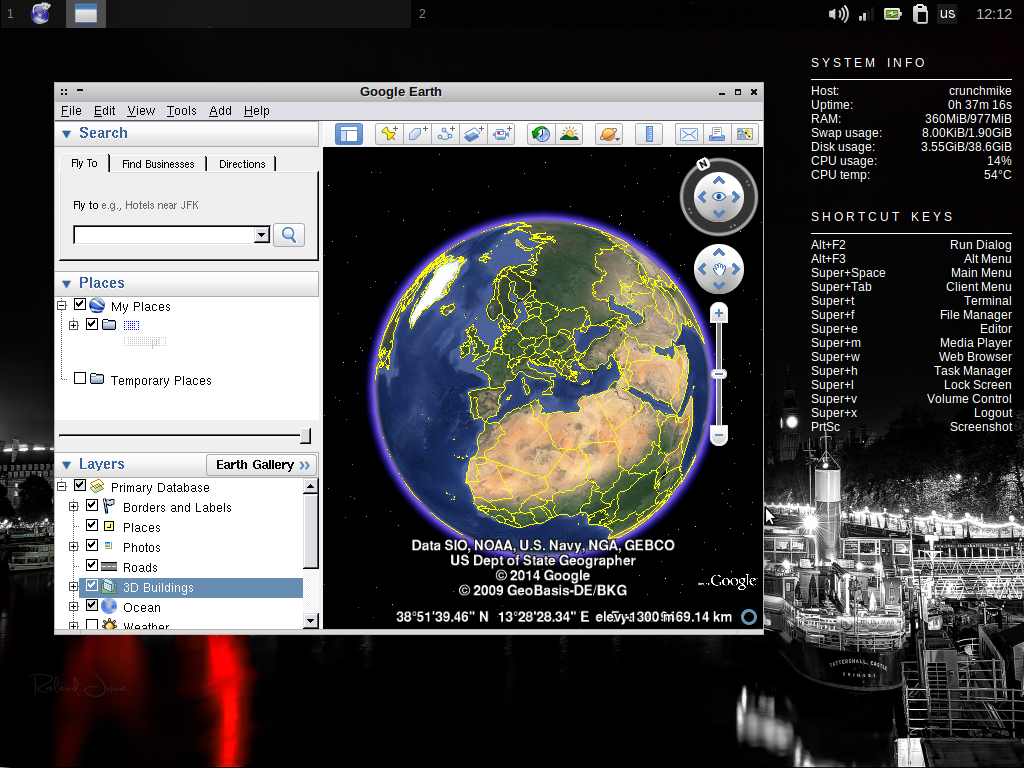
Task: Add a polygon tool icon
Action: (x=417, y=135)
